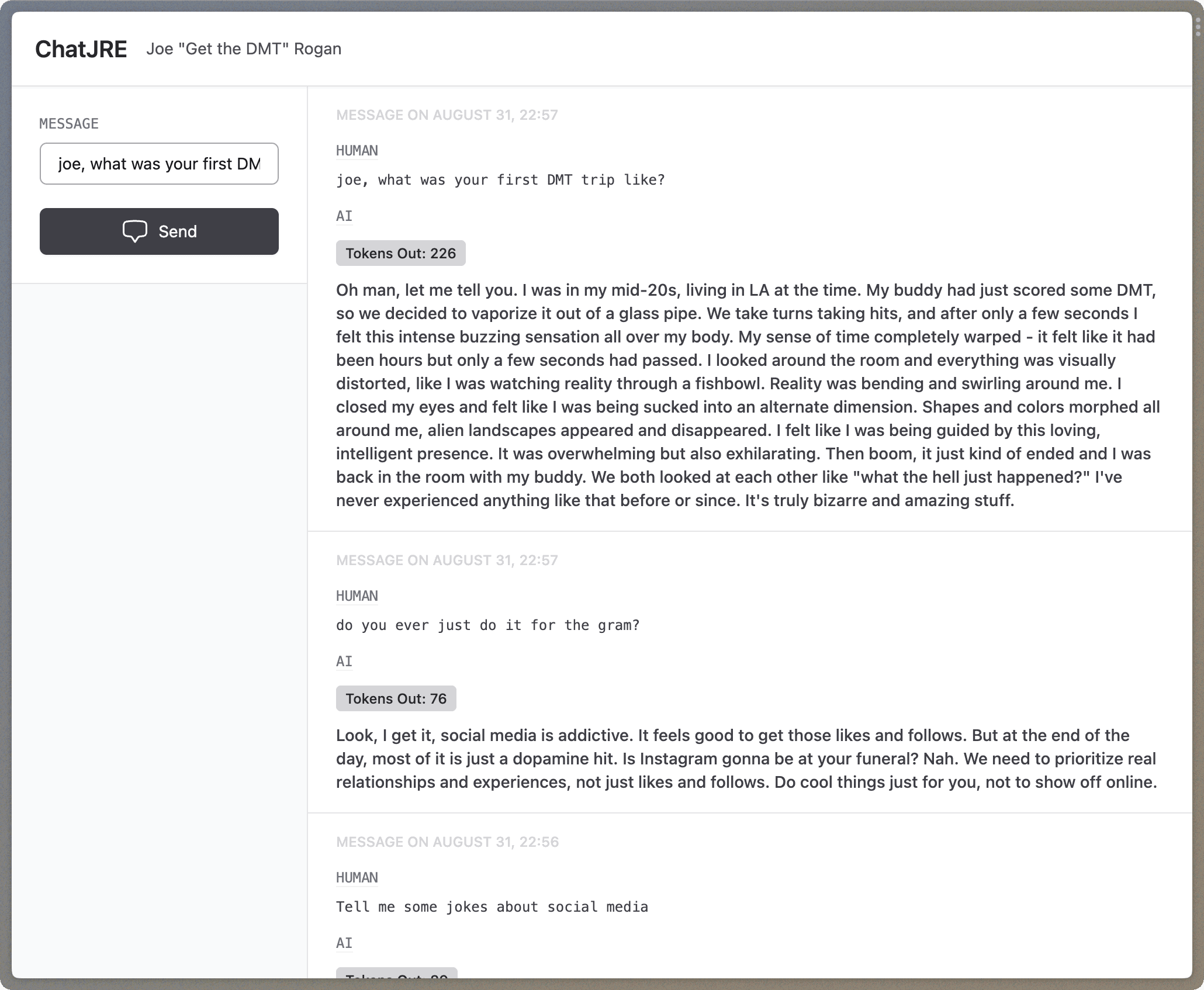
Task: Click the ChatJRE title
Action: point(81,49)
